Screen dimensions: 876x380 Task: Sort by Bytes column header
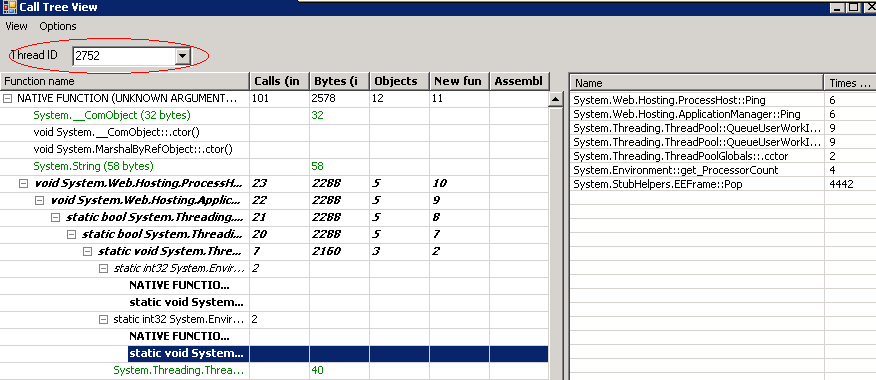339,81
